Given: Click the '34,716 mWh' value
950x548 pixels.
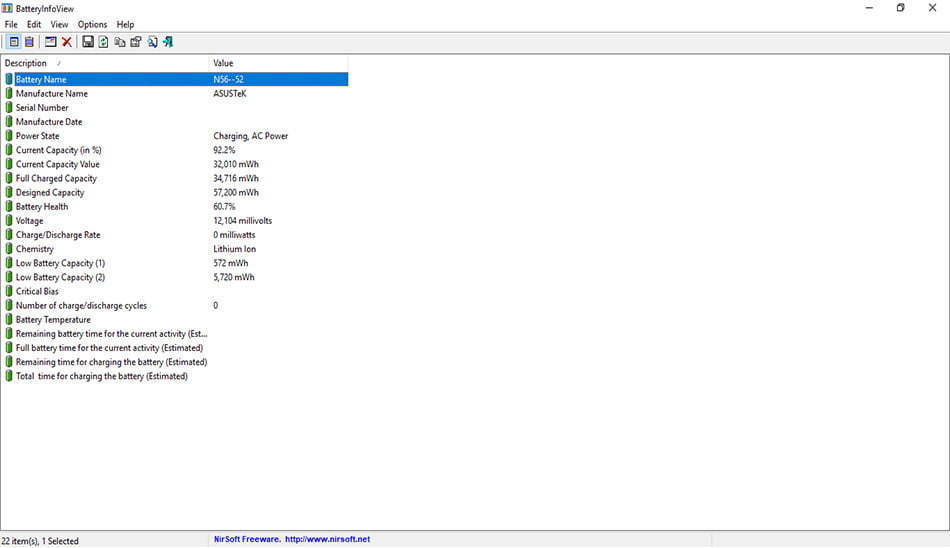Looking at the screenshot, I should coord(236,178).
